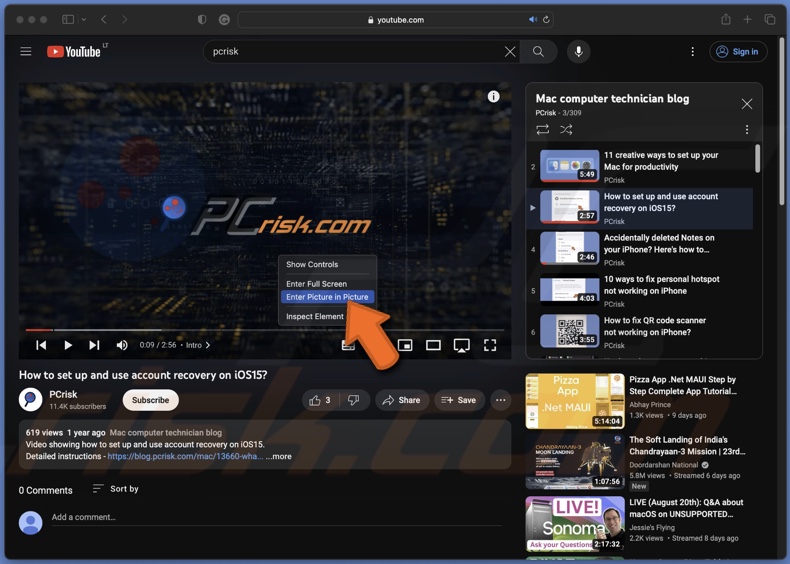Viewport: 790px width, 564px height.
Task: Click the search magnifier button
Action: pyautogui.click(x=538, y=51)
